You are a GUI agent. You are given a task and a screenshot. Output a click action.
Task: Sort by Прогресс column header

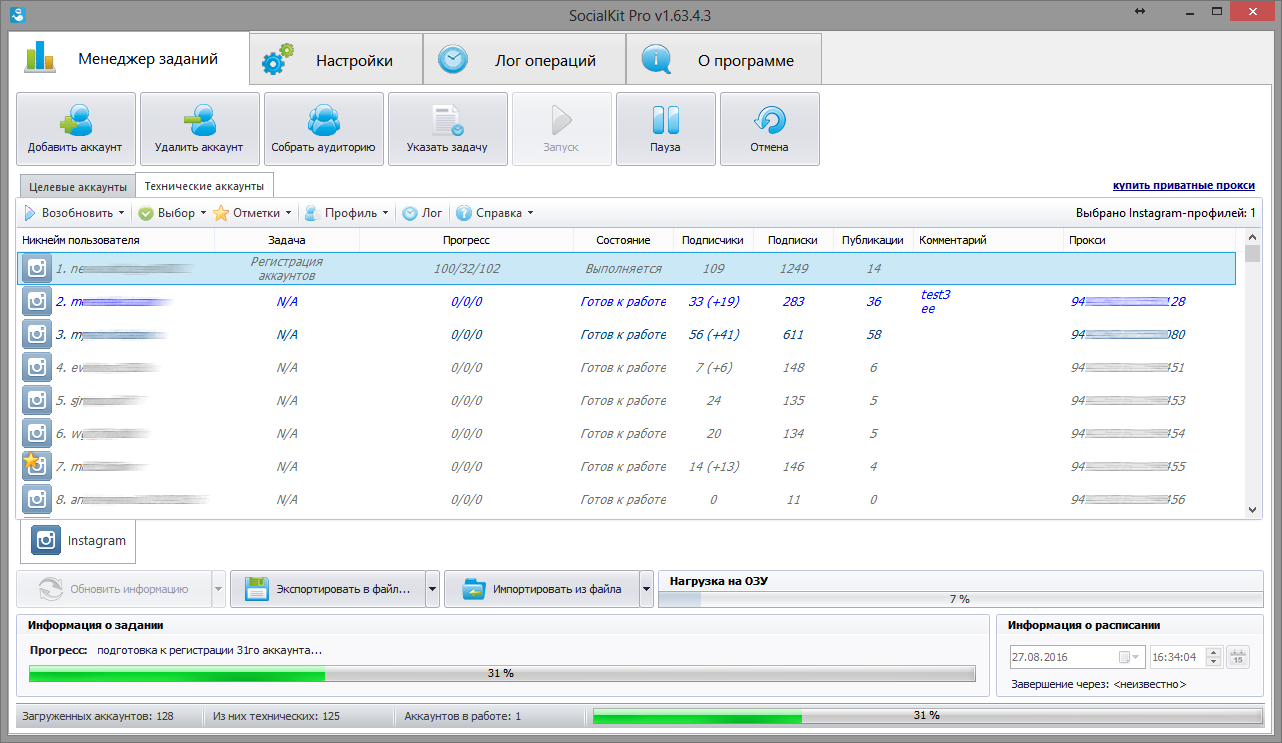pyautogui.click(x=466, y=240)
